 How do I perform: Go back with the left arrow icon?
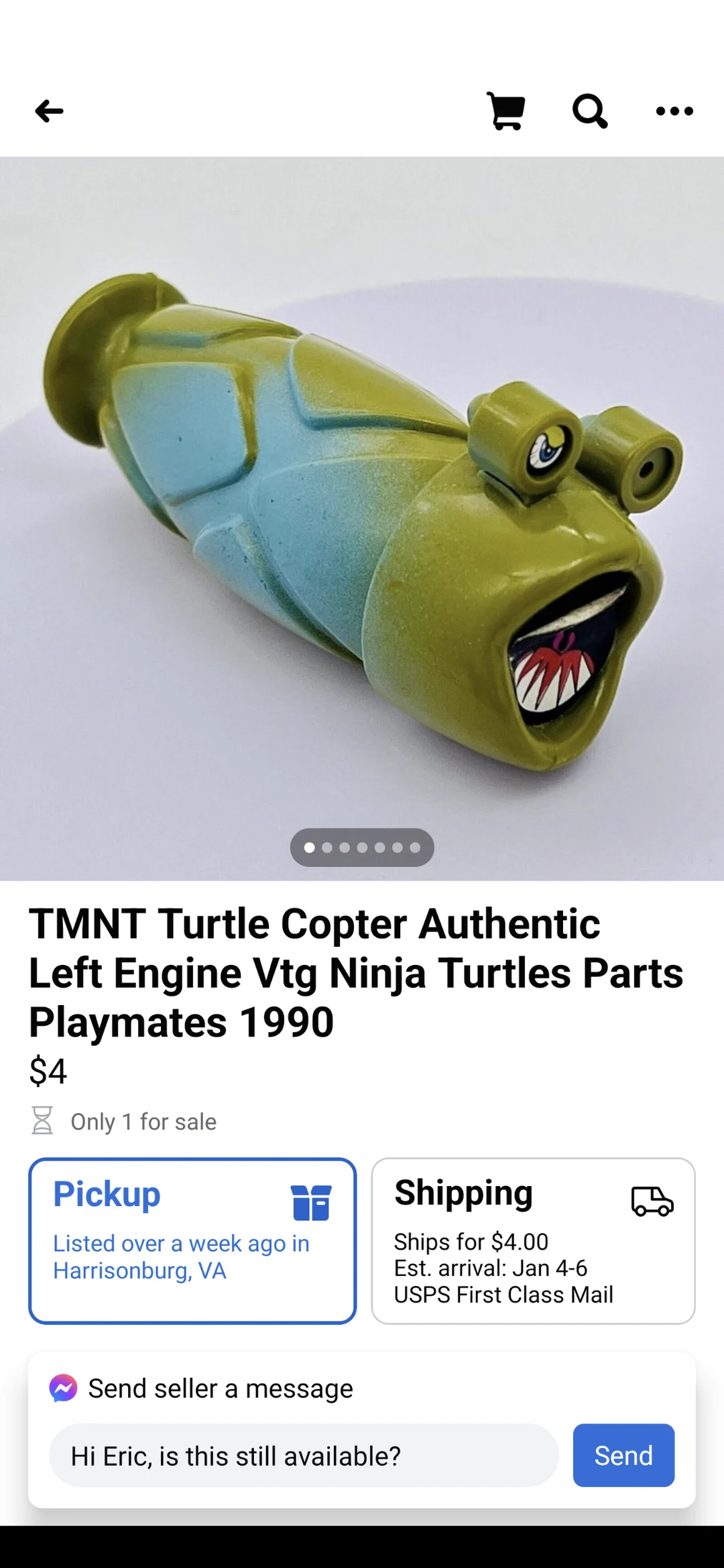(49, 111)
